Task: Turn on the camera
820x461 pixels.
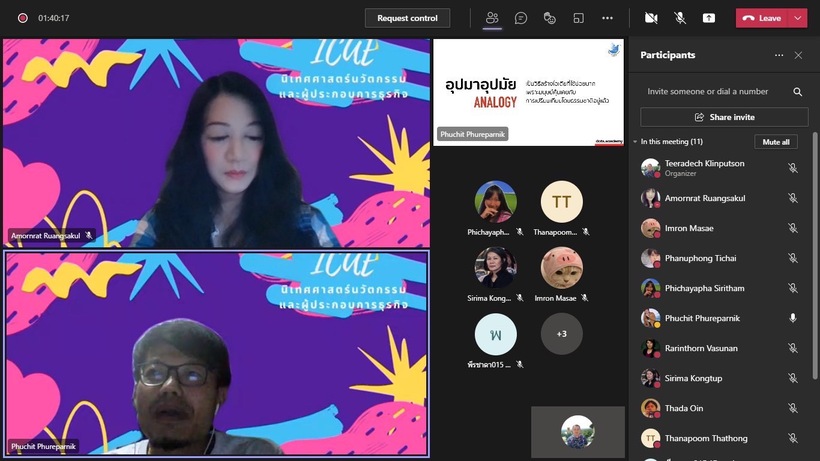Action: (x=651, y=18)
